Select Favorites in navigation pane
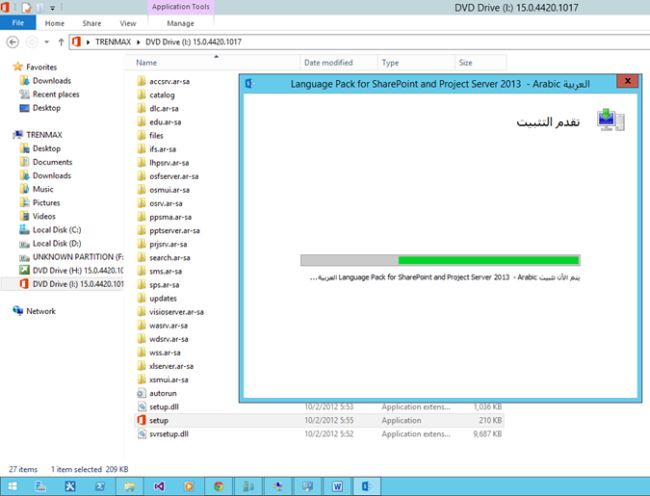The image size is (650, 496). pos(41,67)
